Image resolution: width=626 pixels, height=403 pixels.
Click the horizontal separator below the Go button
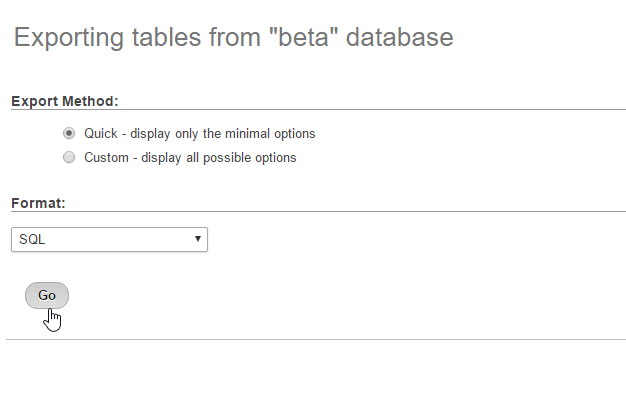(316, 339)
